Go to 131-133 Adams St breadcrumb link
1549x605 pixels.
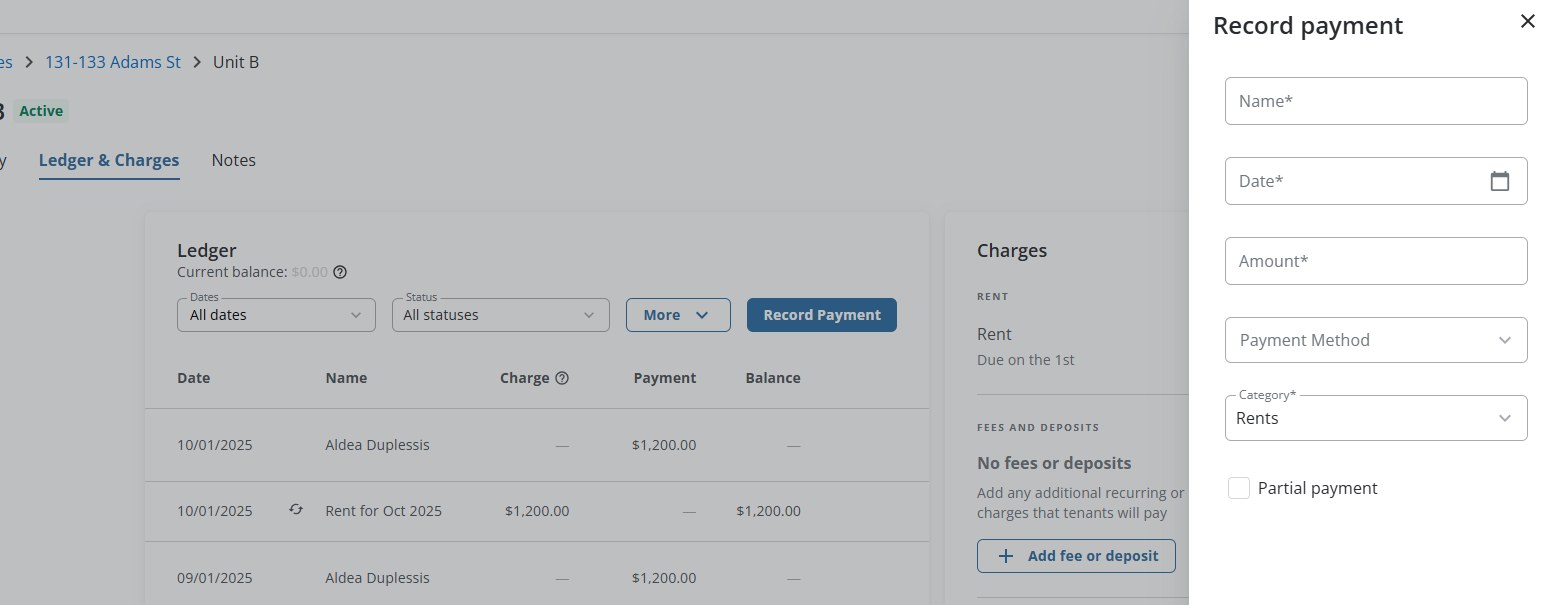(x=113, y=62)
